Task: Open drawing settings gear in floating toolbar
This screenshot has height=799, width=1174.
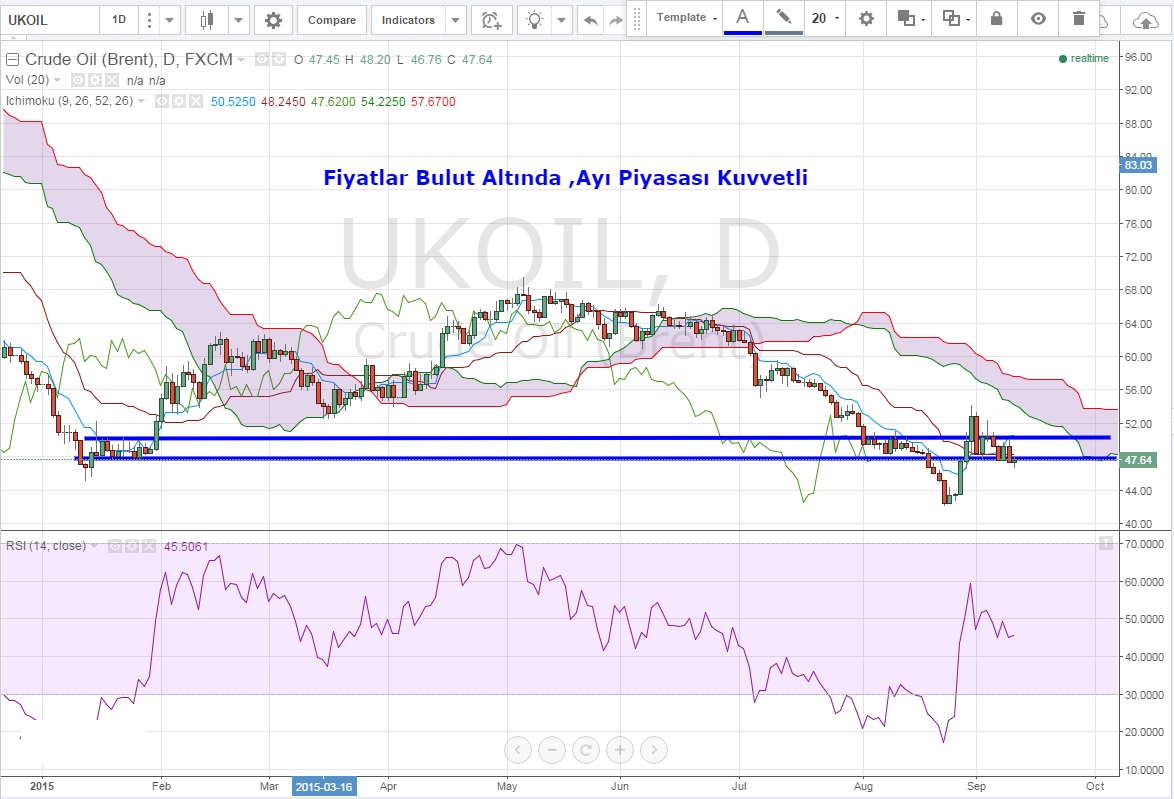Action: (x=866, y=18)
